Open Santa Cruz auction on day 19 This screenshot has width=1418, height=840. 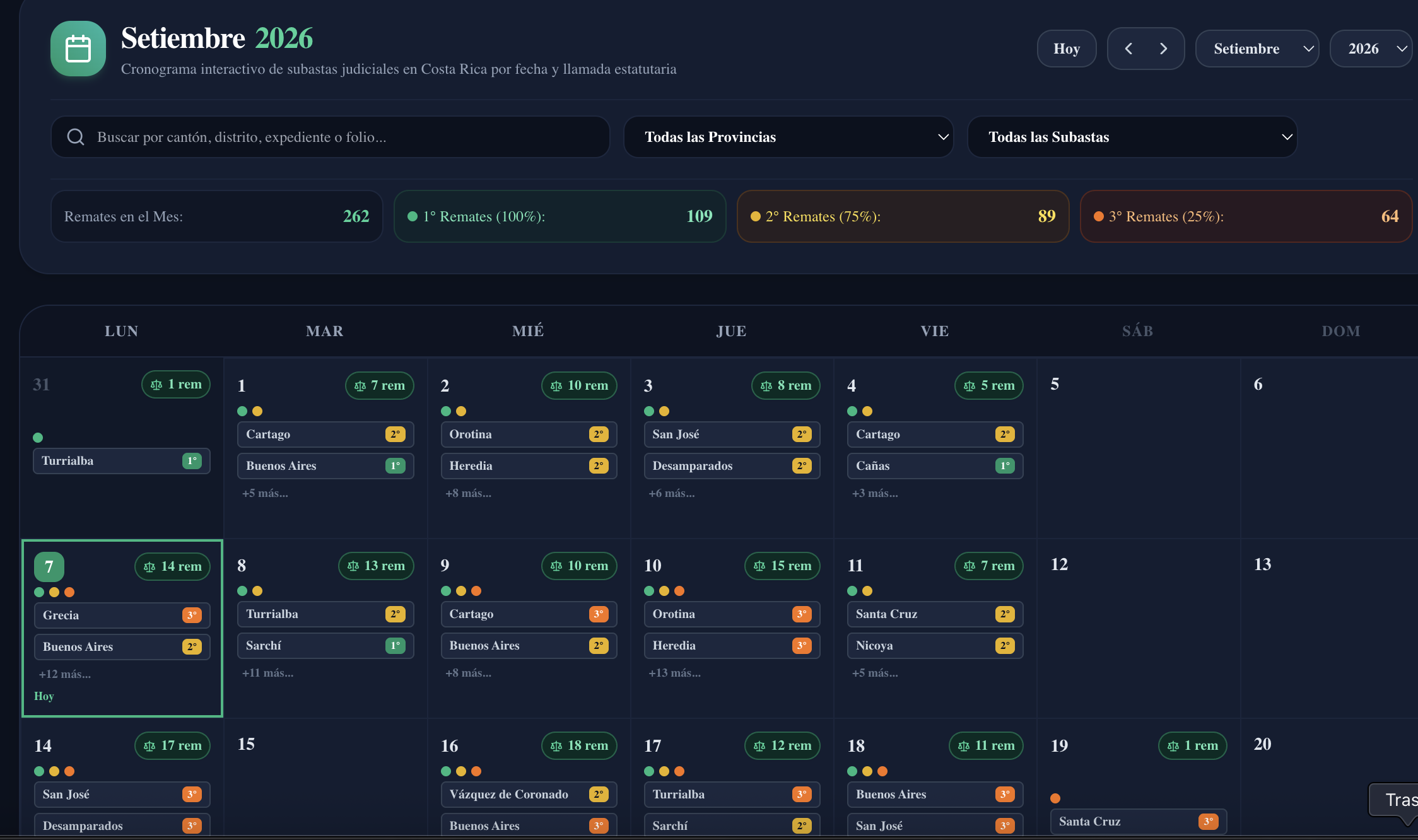click(1139, 822)
